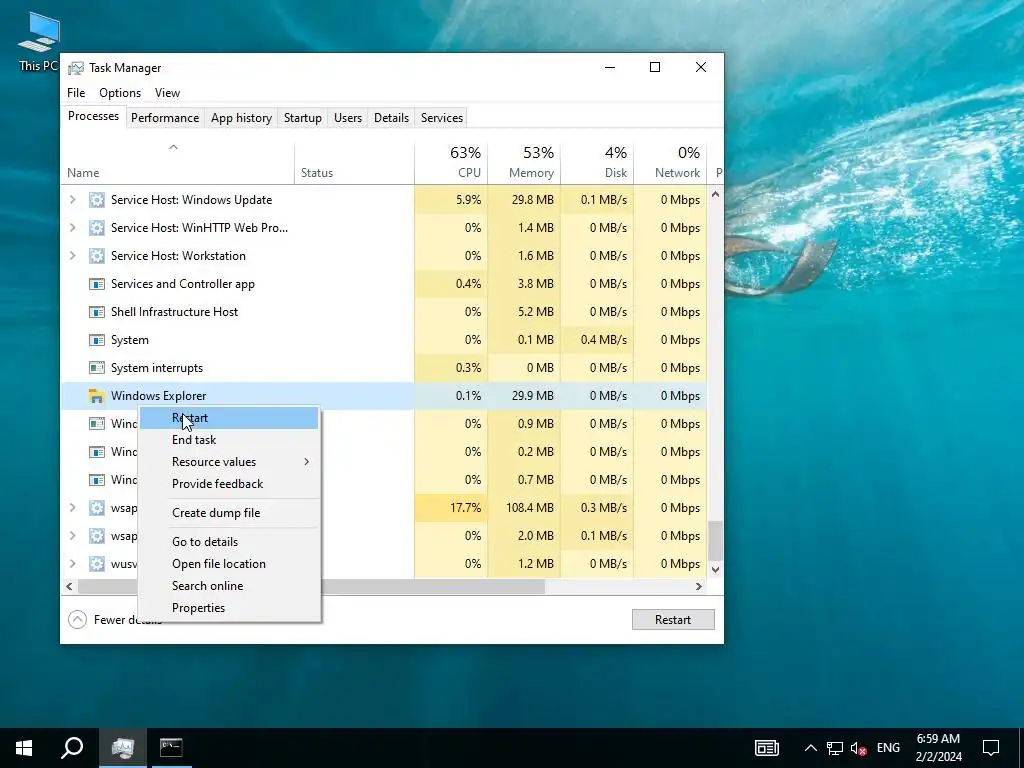Click the Windows Explorer folder icon
1024x768 pixels.
coord(97,396)
